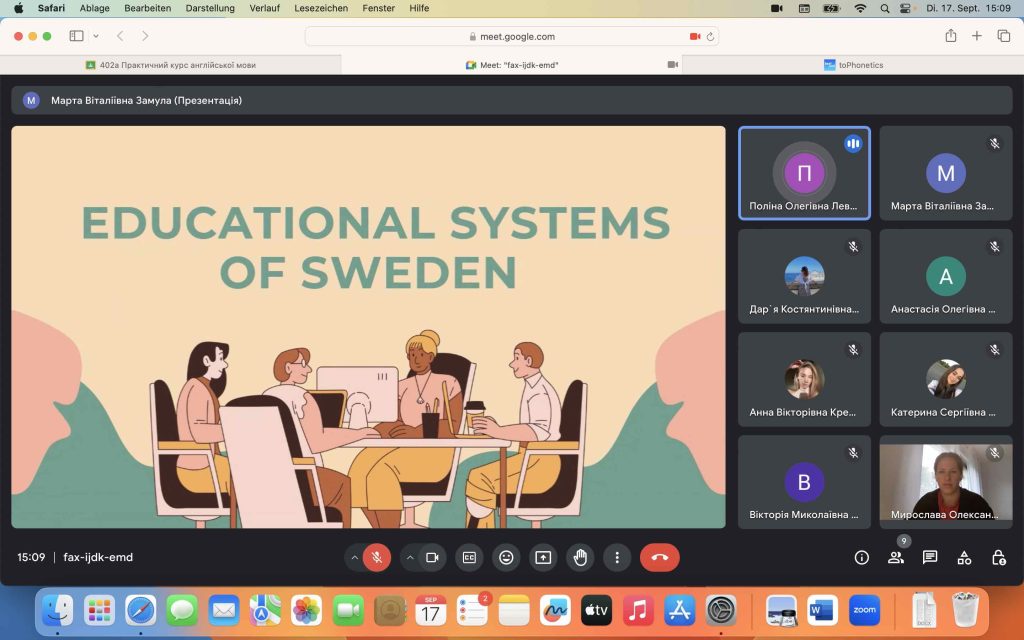Screen dimensions: 1024x640
Task: Click the present screen button
Action: pyautogui.click(x=543, y=557)
